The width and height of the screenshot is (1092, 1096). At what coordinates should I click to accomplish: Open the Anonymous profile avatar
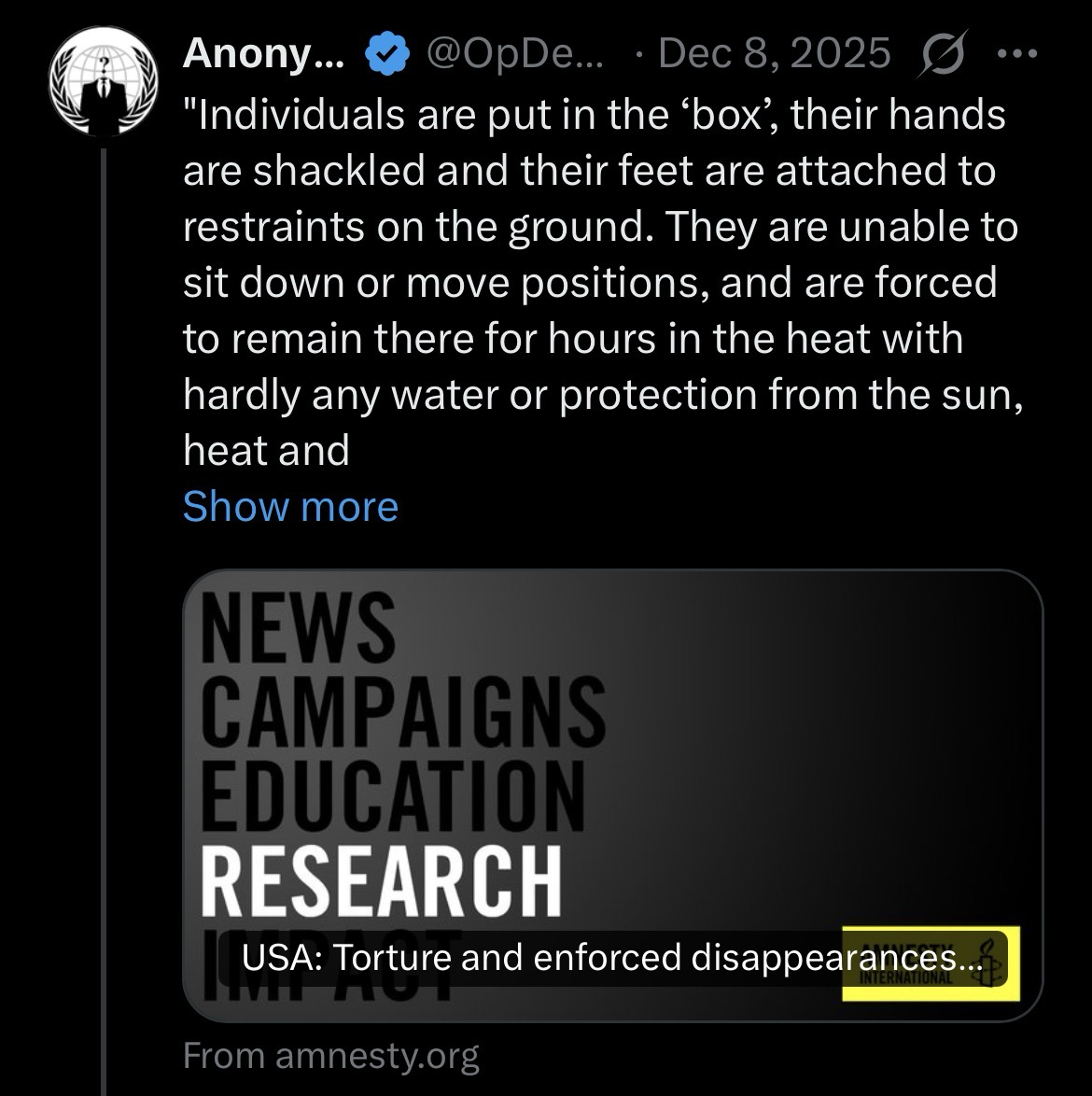101,86
